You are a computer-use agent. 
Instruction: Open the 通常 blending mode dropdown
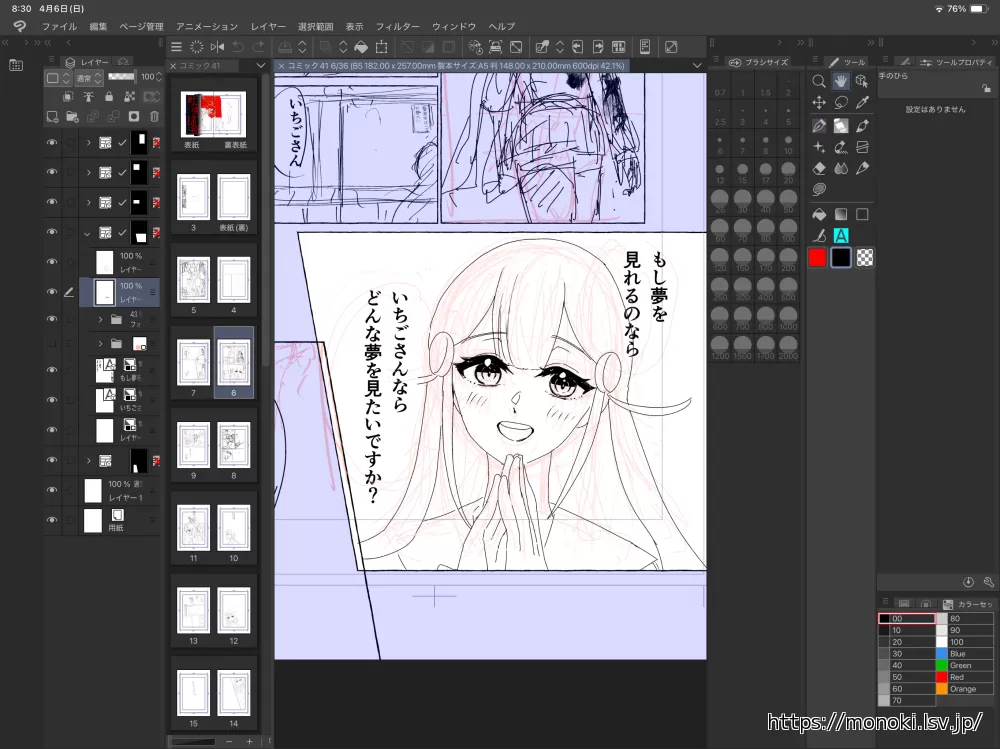click(x=89, y=77)
